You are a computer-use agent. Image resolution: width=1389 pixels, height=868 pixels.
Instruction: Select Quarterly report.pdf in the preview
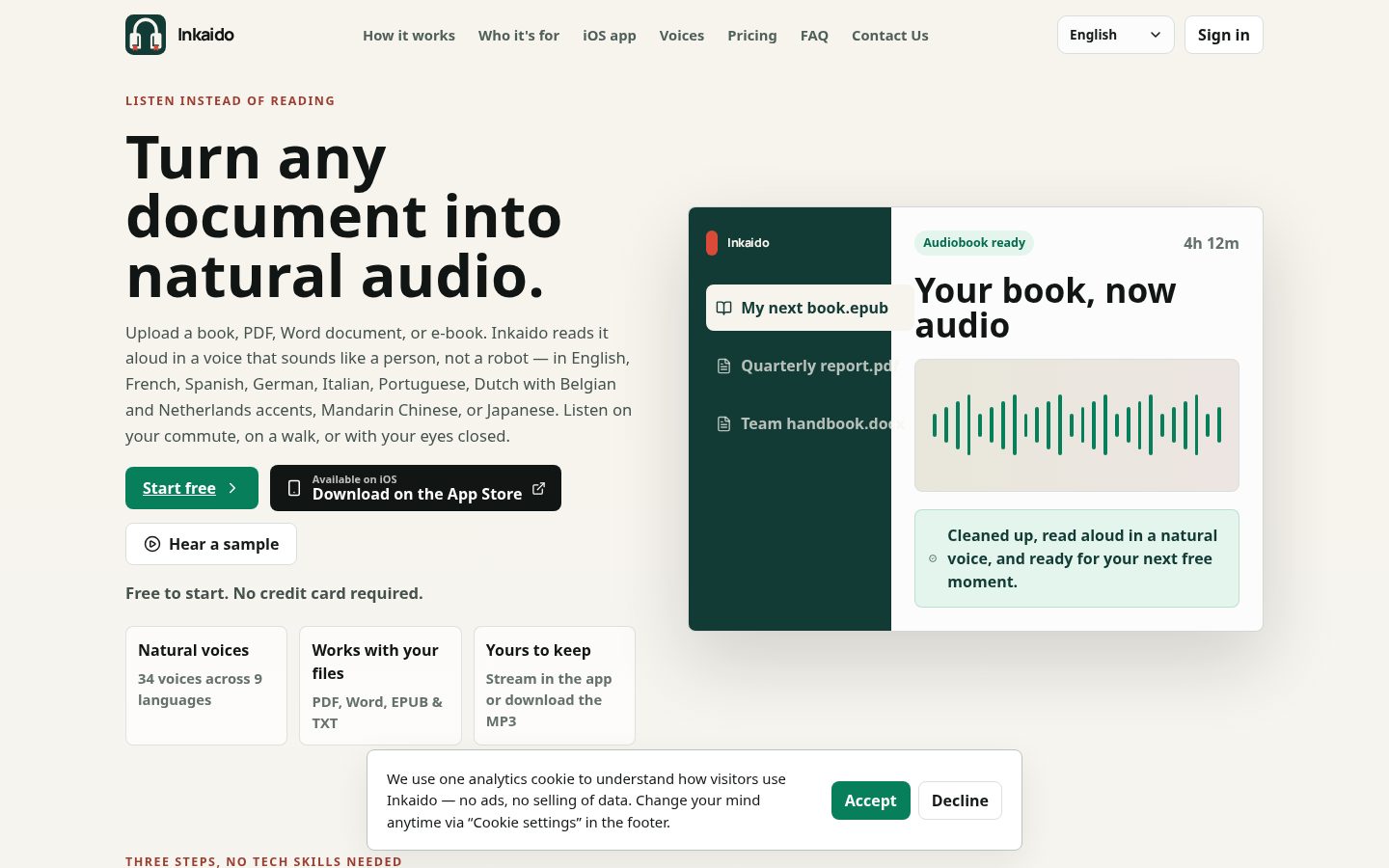(x=809, y=366)
